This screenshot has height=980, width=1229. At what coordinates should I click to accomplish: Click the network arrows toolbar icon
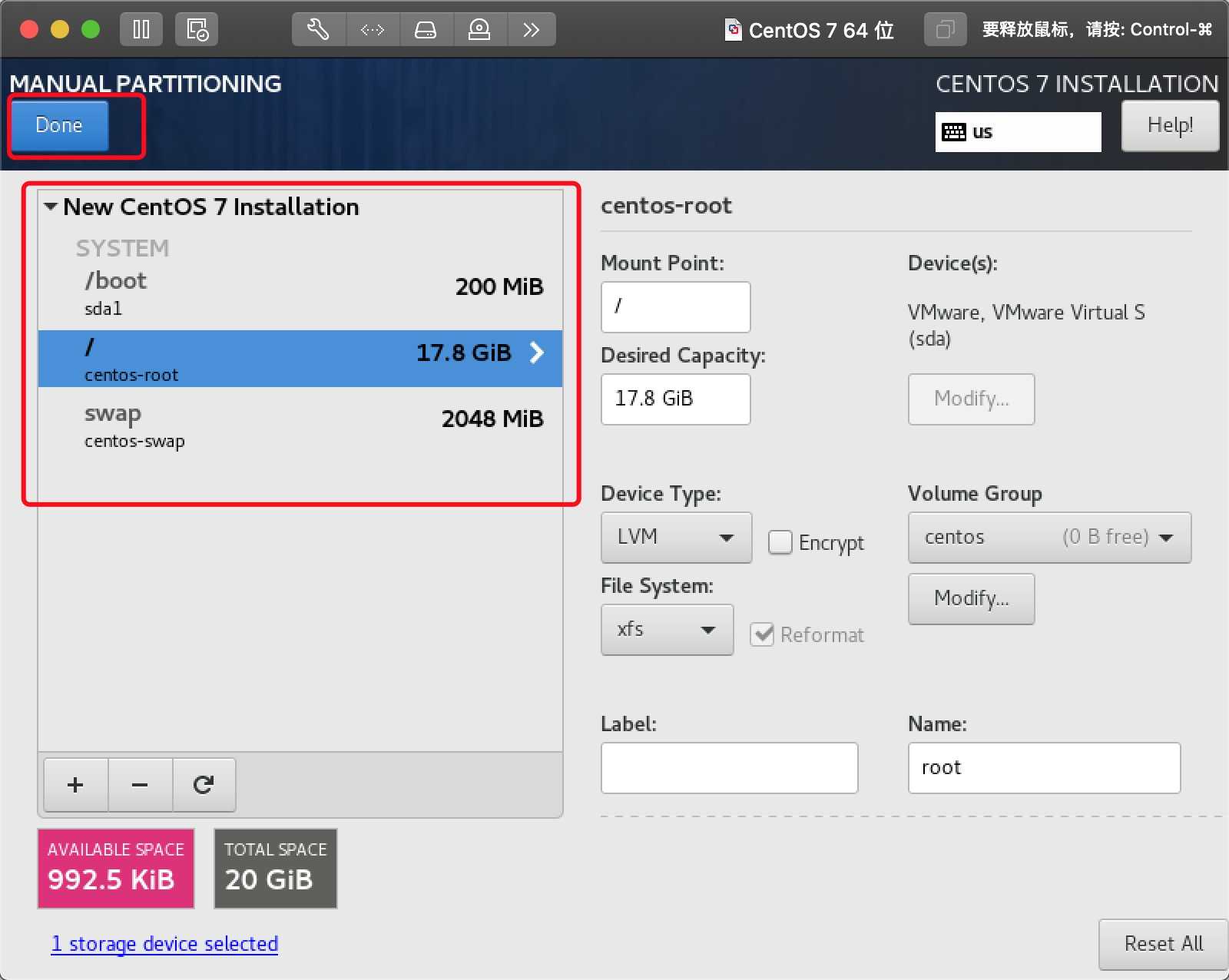coord(373,30)
